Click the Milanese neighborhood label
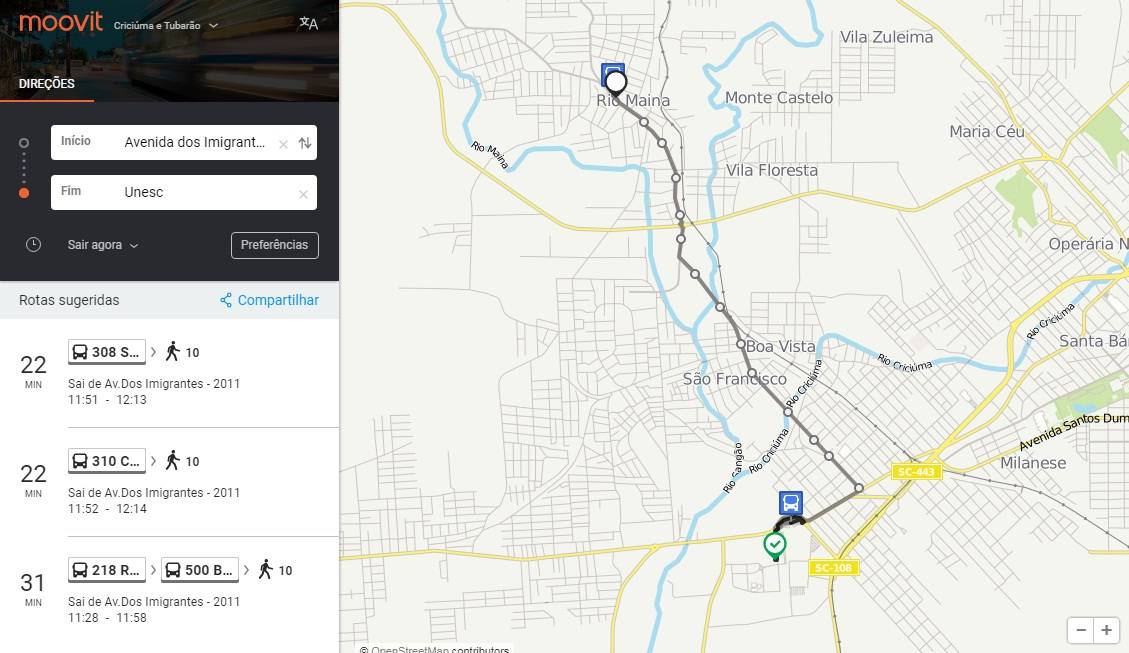 coord(1033,463)
